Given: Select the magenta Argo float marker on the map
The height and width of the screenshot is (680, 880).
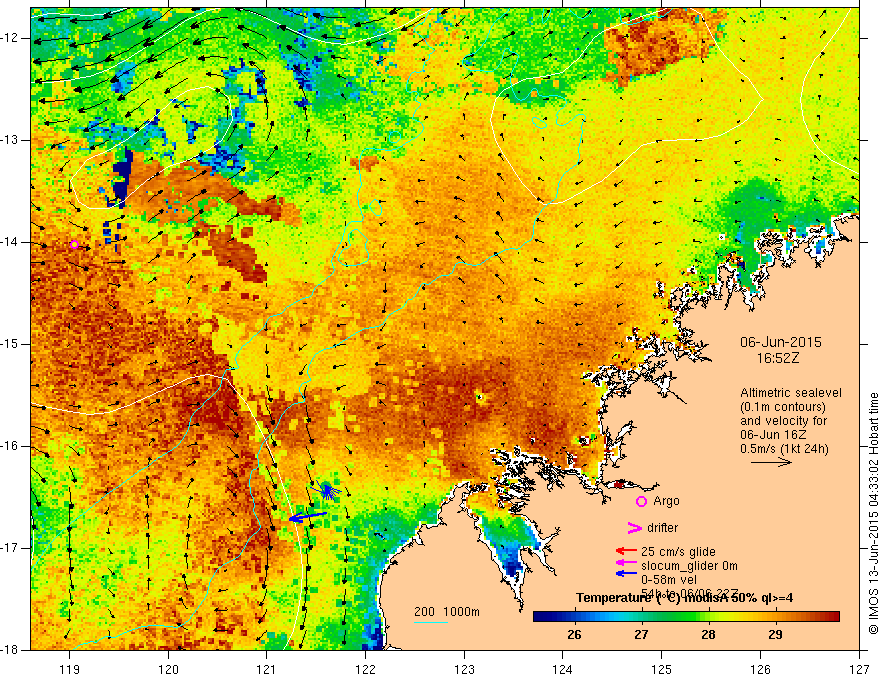Looking at the screenshot, I should tap(74, 244).
